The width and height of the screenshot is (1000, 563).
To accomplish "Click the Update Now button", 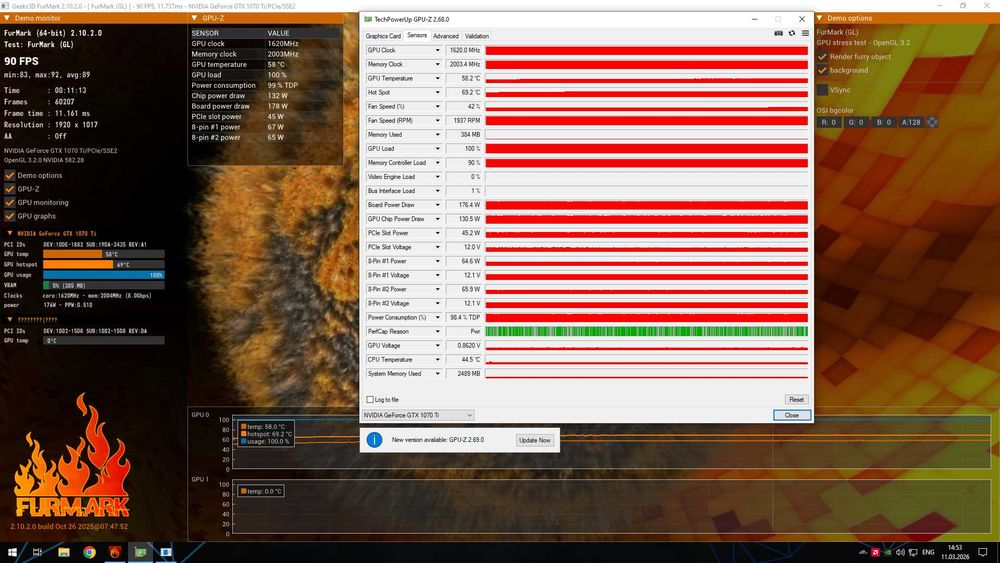I will [x=534, y=440].
